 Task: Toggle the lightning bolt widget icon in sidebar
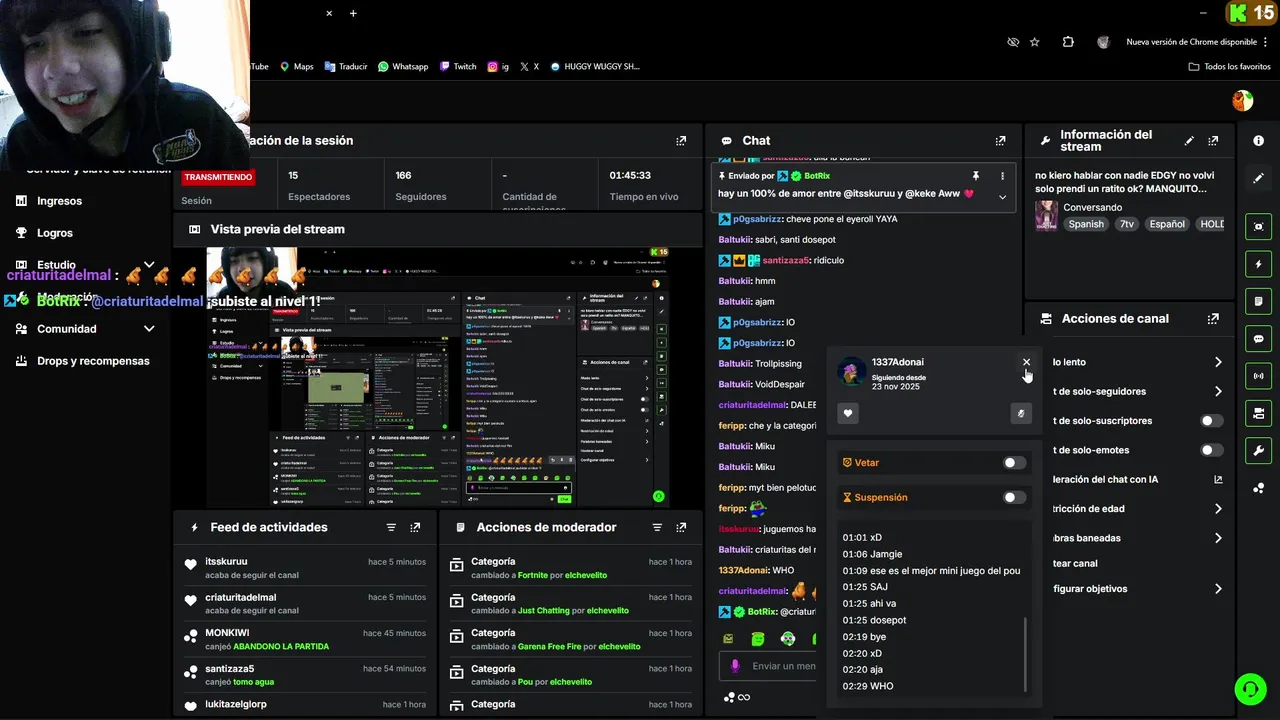[x=1259, y=264]
